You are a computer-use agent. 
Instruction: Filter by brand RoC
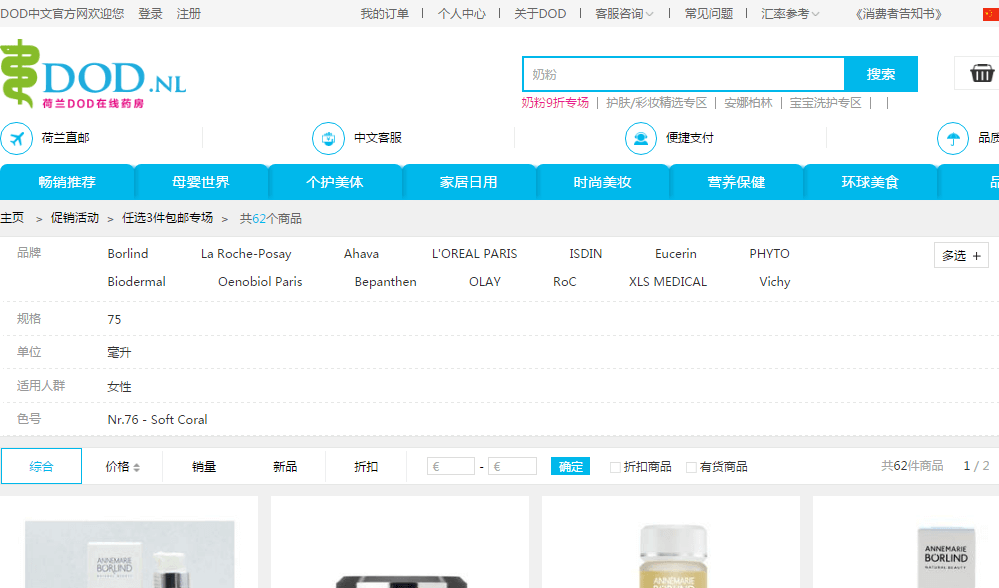(564, 282)
